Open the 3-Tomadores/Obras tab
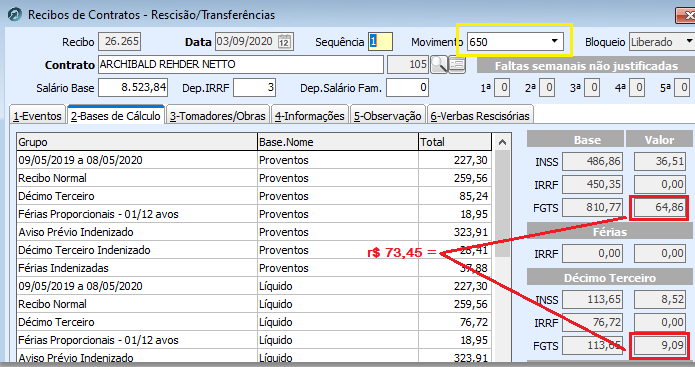 pyautogui.click(x=218, y=116)
